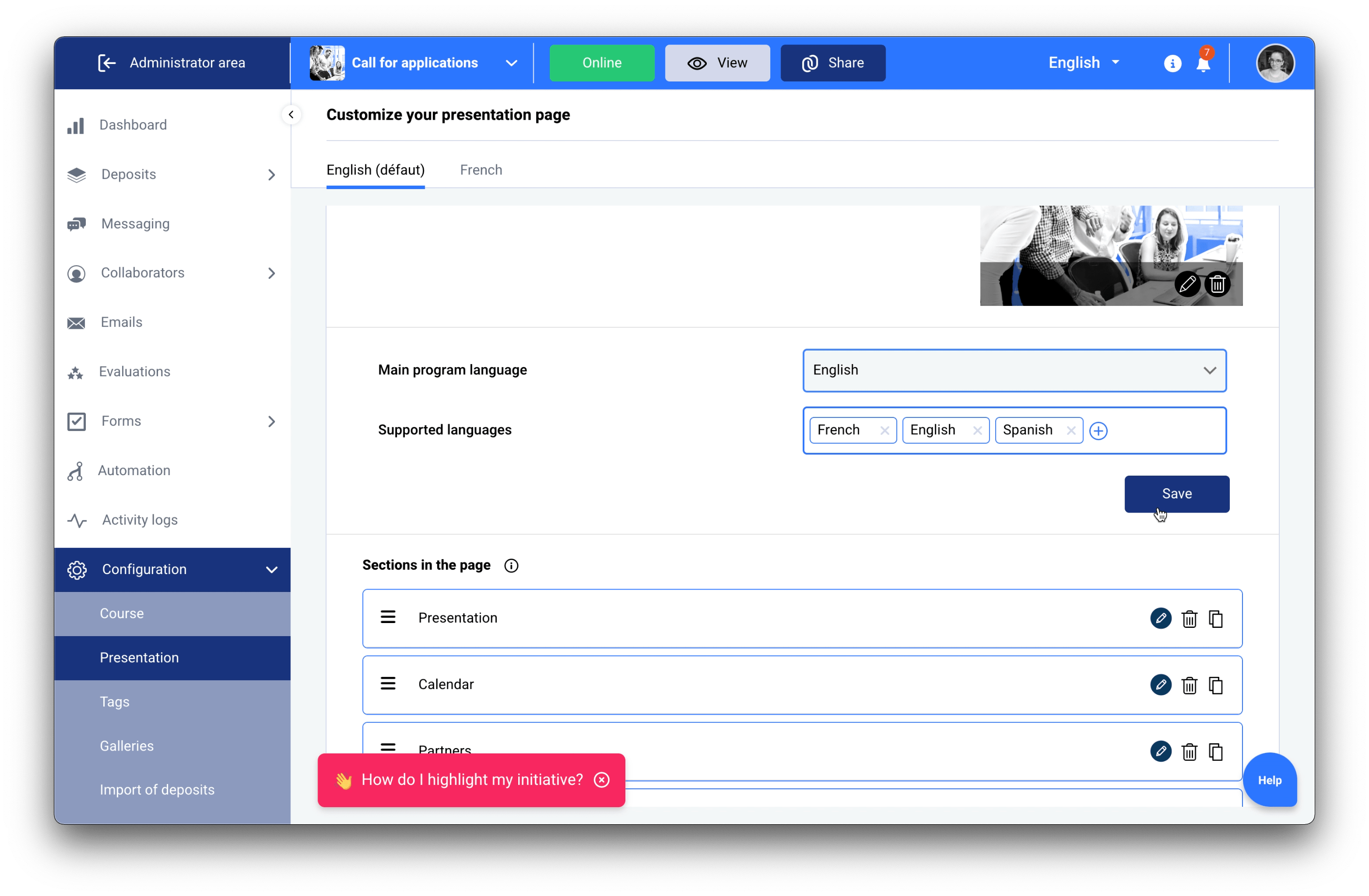Duplicate the Partners section
This screenshot has height=896, width=1369.
(1215, 752)
